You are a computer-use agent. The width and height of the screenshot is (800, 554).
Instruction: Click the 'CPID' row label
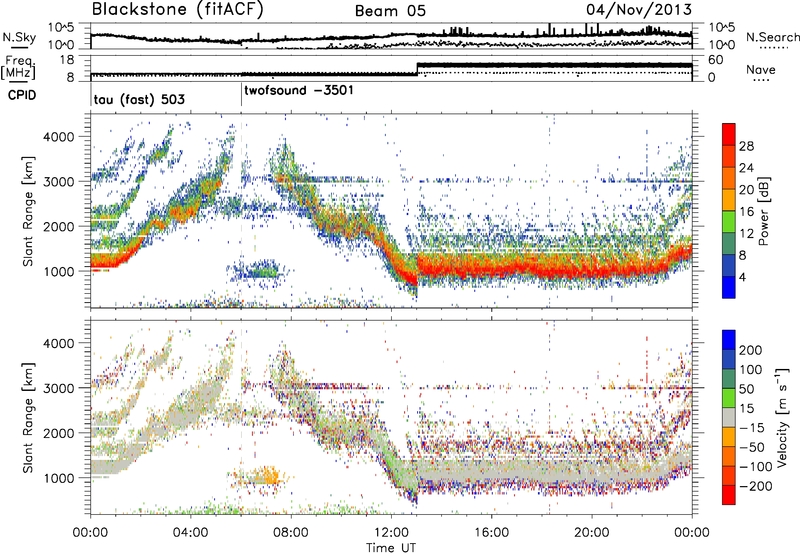click(22, 95)
